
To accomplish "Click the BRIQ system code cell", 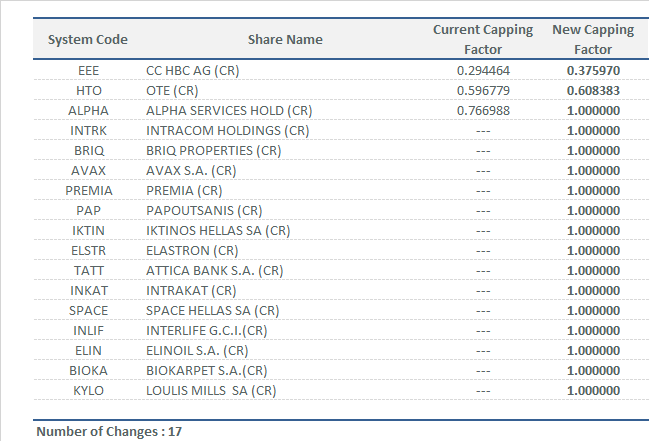I will pos(88,150).
